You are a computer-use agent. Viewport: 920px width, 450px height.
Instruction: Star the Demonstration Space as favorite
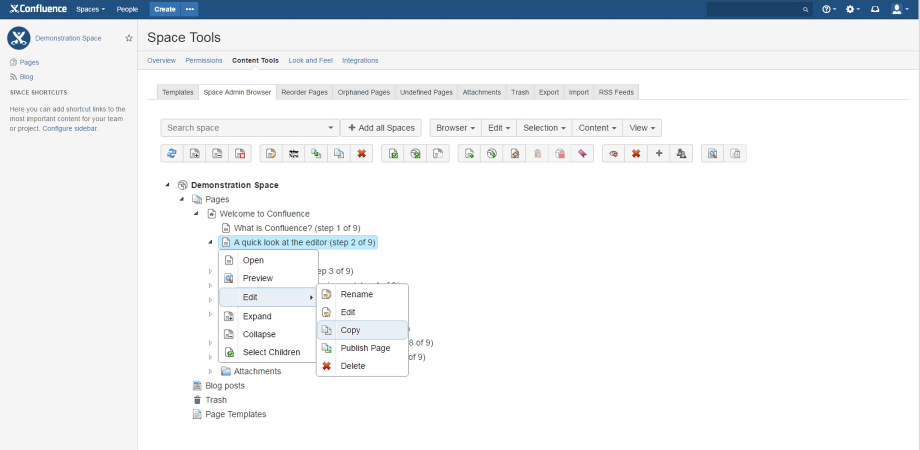point(128,38)
